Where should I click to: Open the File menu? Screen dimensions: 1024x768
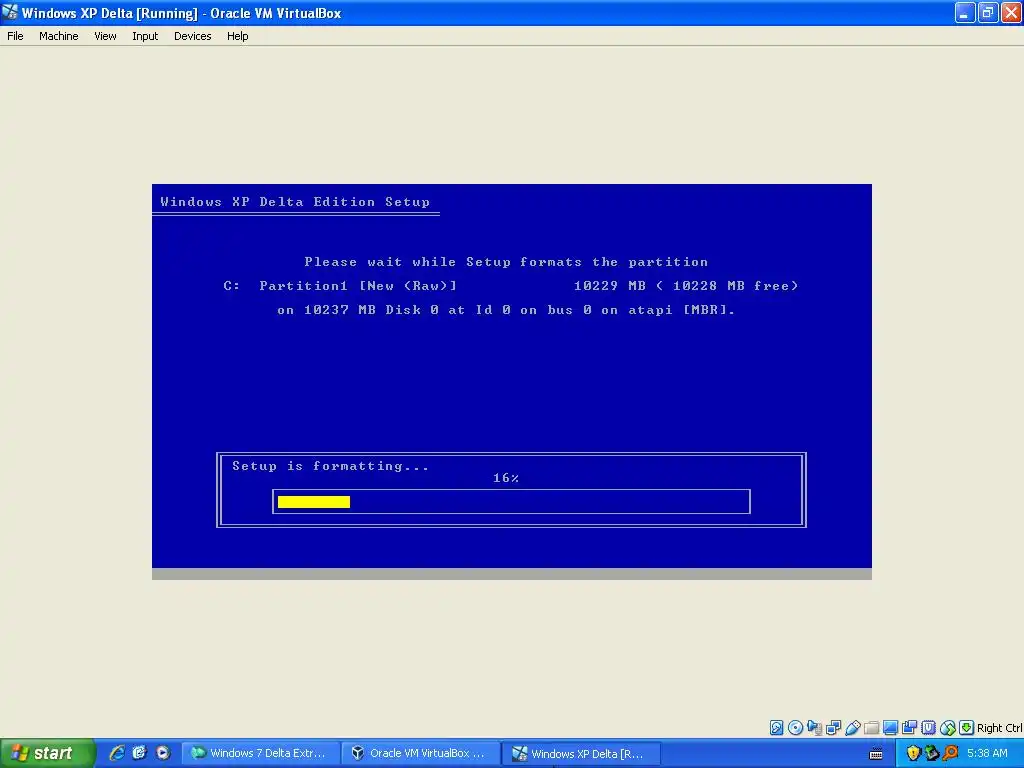tap(15, 36)
